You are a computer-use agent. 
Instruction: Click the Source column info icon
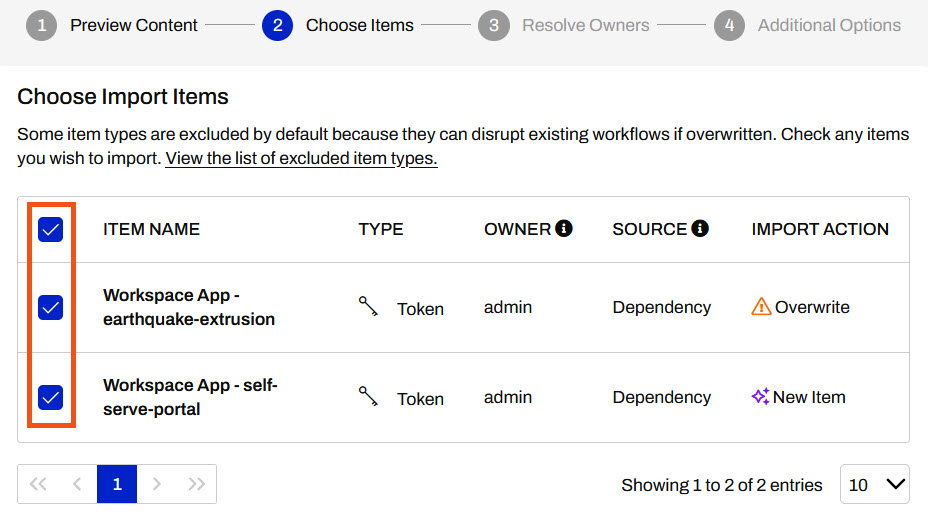700,229
